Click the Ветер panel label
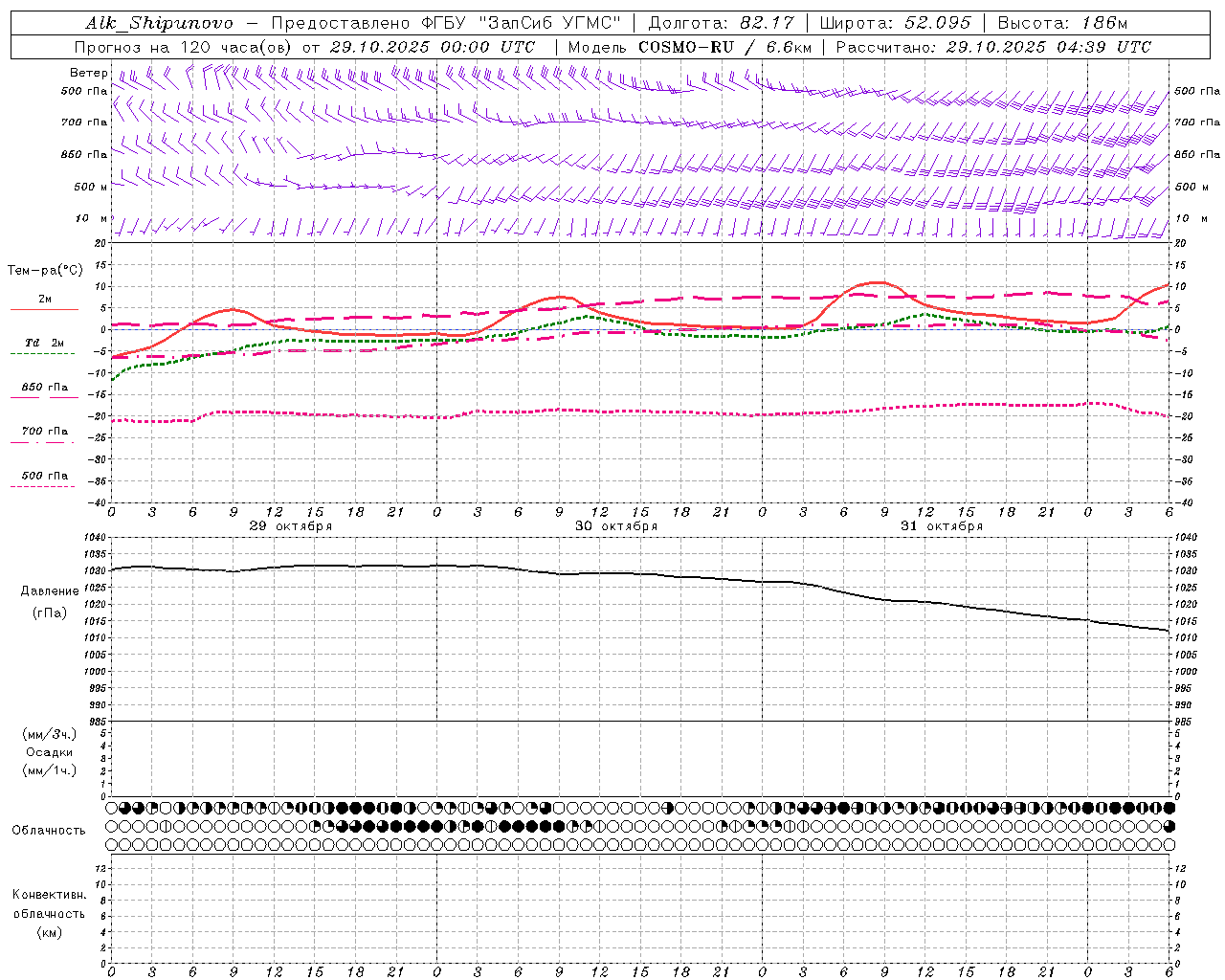 coord(89,73)
